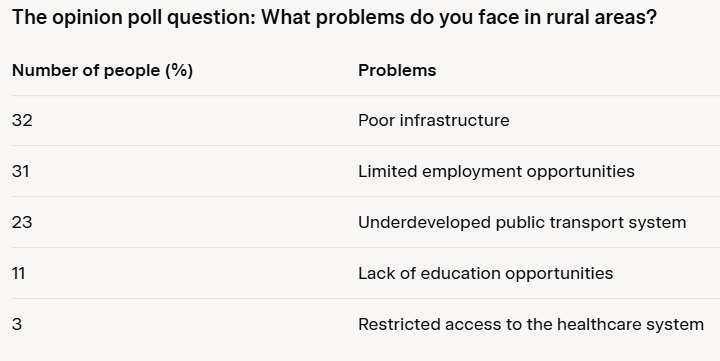The image size is (720, 361).
Task: Click the opinion poll question heading
Action: click(x=334, y=18)
